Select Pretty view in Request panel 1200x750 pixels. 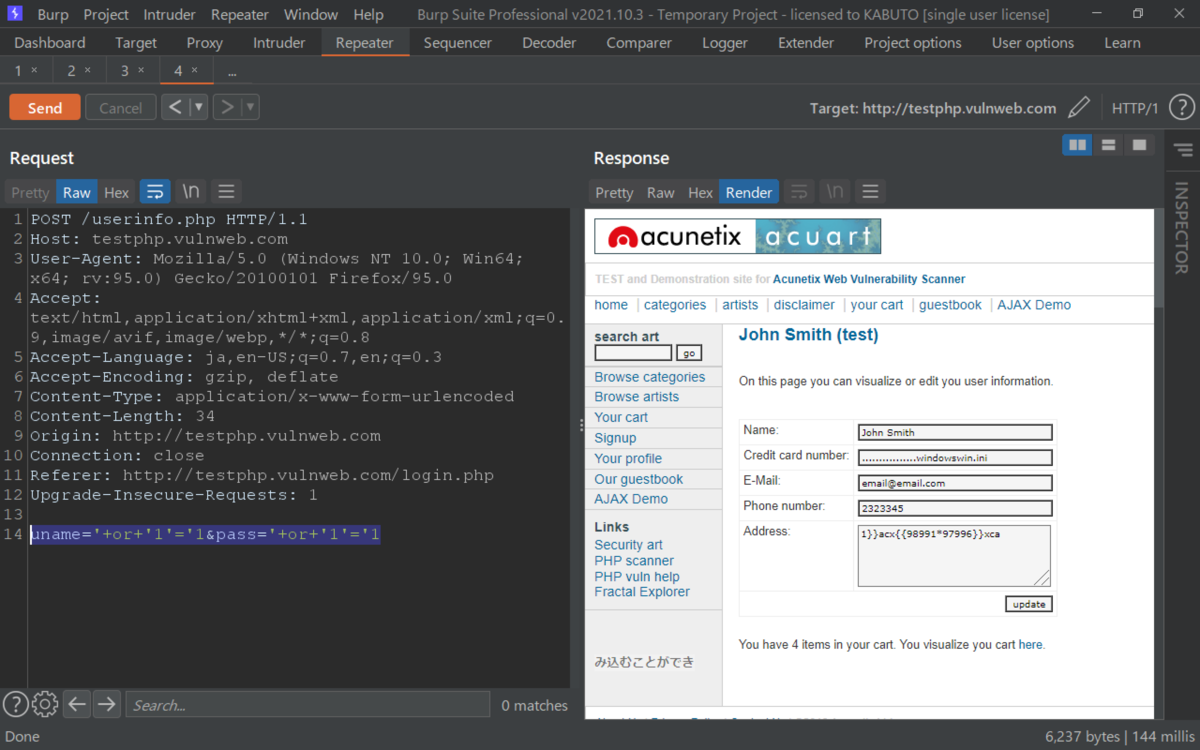point(30,192)
